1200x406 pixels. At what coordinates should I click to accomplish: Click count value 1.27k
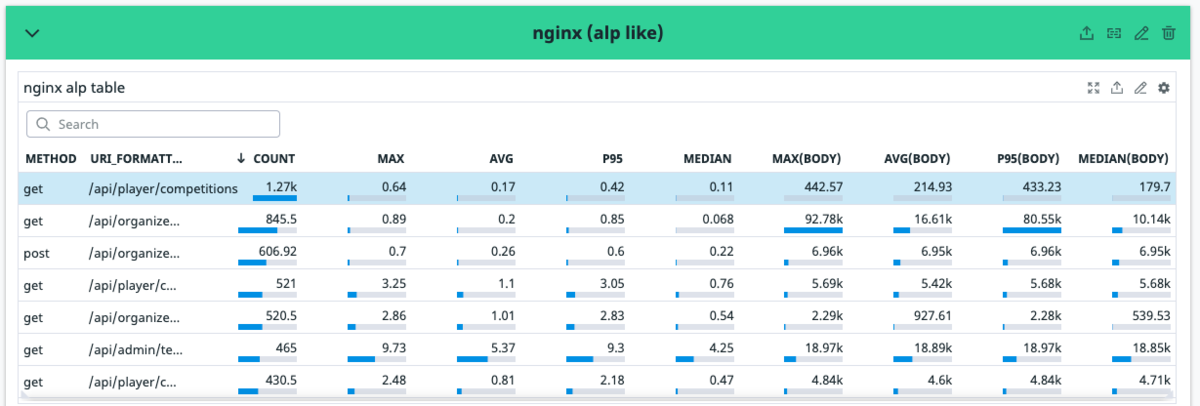pyautogui.click(x=280, y=186)
